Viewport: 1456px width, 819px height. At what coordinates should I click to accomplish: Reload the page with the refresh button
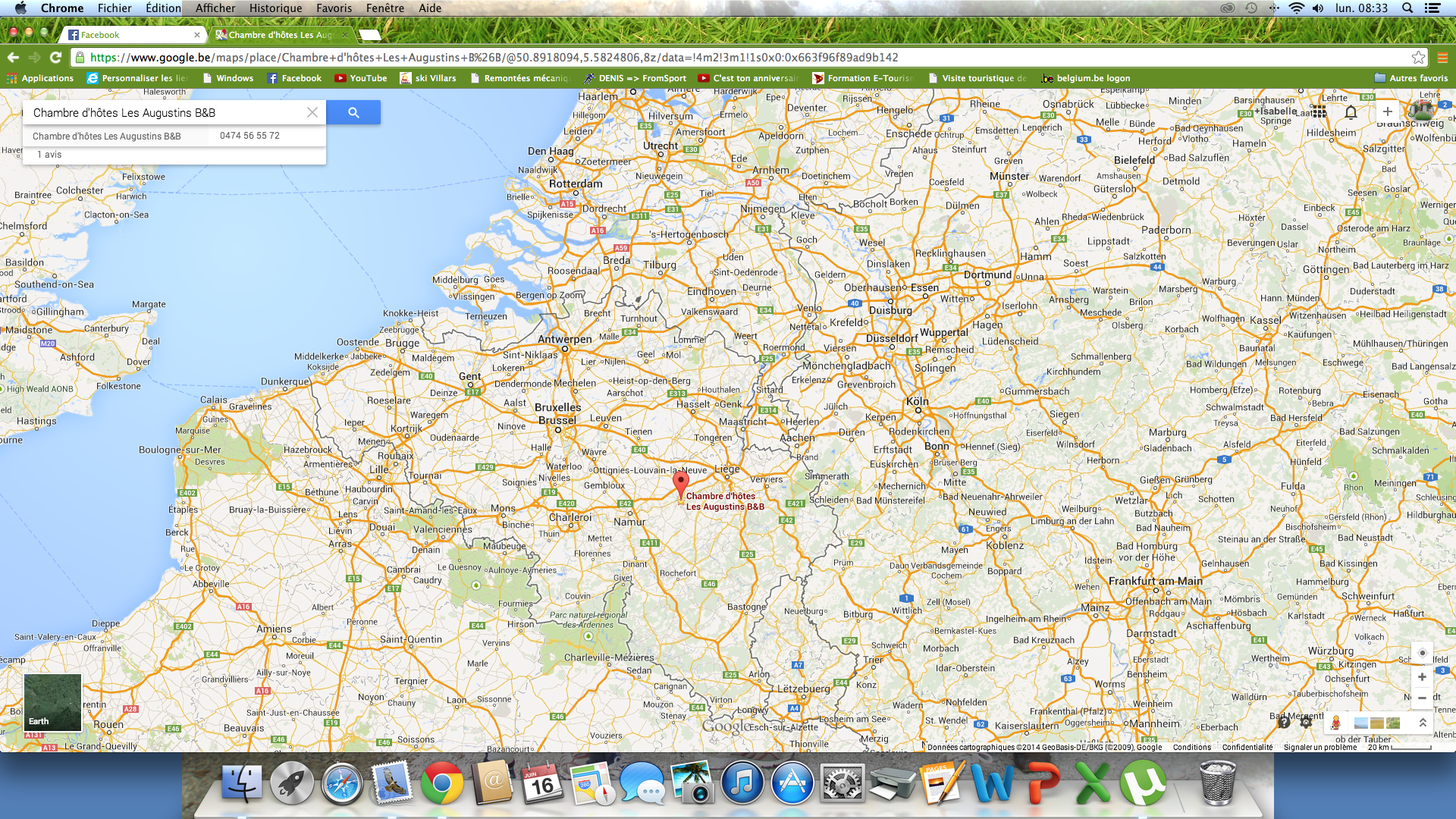(55, 58)
